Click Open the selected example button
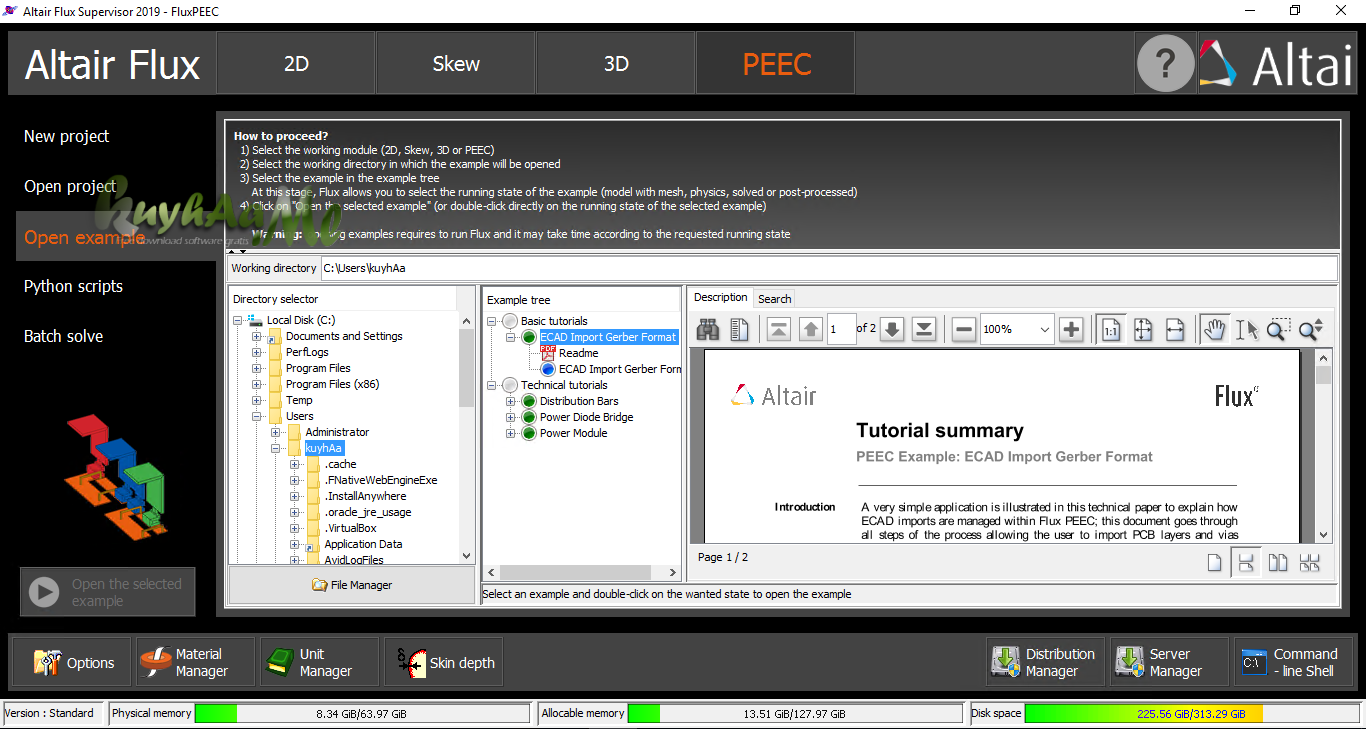This screenshot has width=1366, height=729. [108, 592]
